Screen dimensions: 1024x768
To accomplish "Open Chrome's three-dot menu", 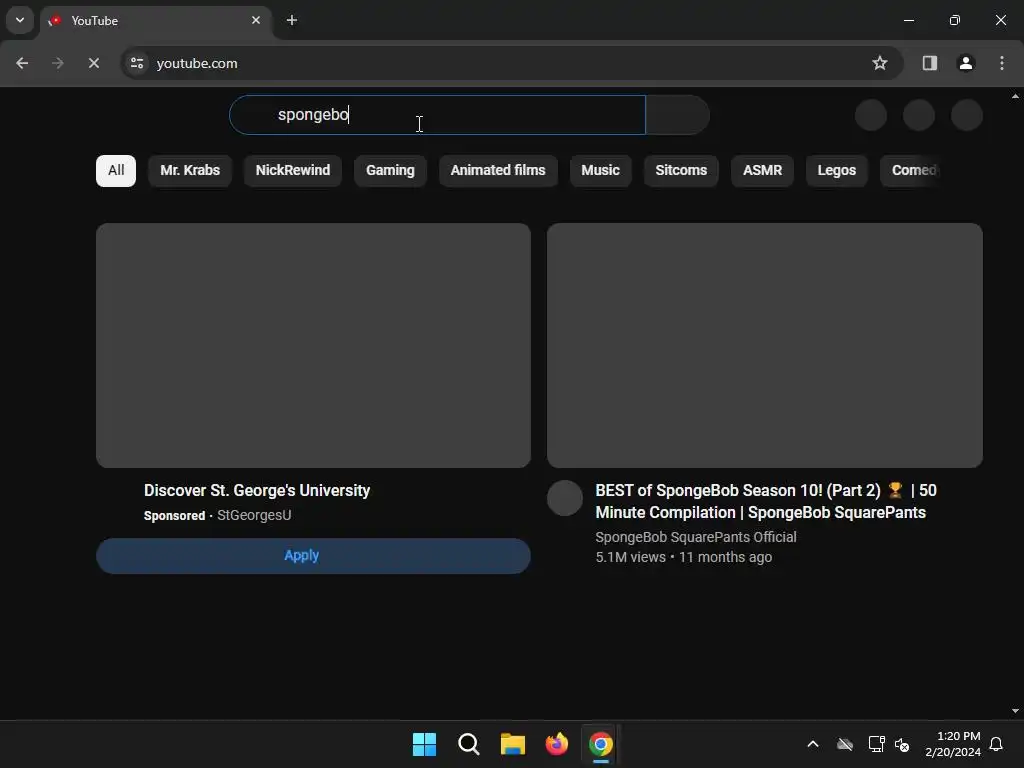I will point(1001,63).
